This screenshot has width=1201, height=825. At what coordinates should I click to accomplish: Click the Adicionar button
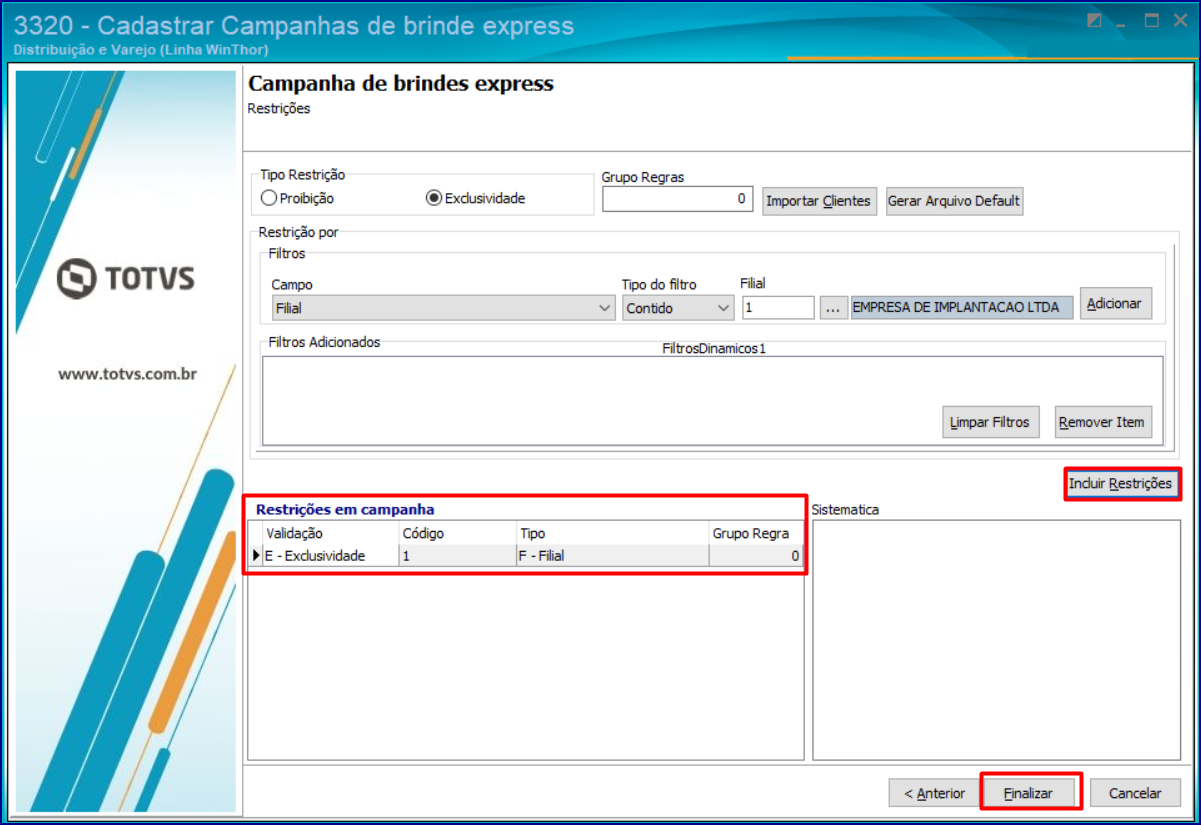coord(1116,303)
